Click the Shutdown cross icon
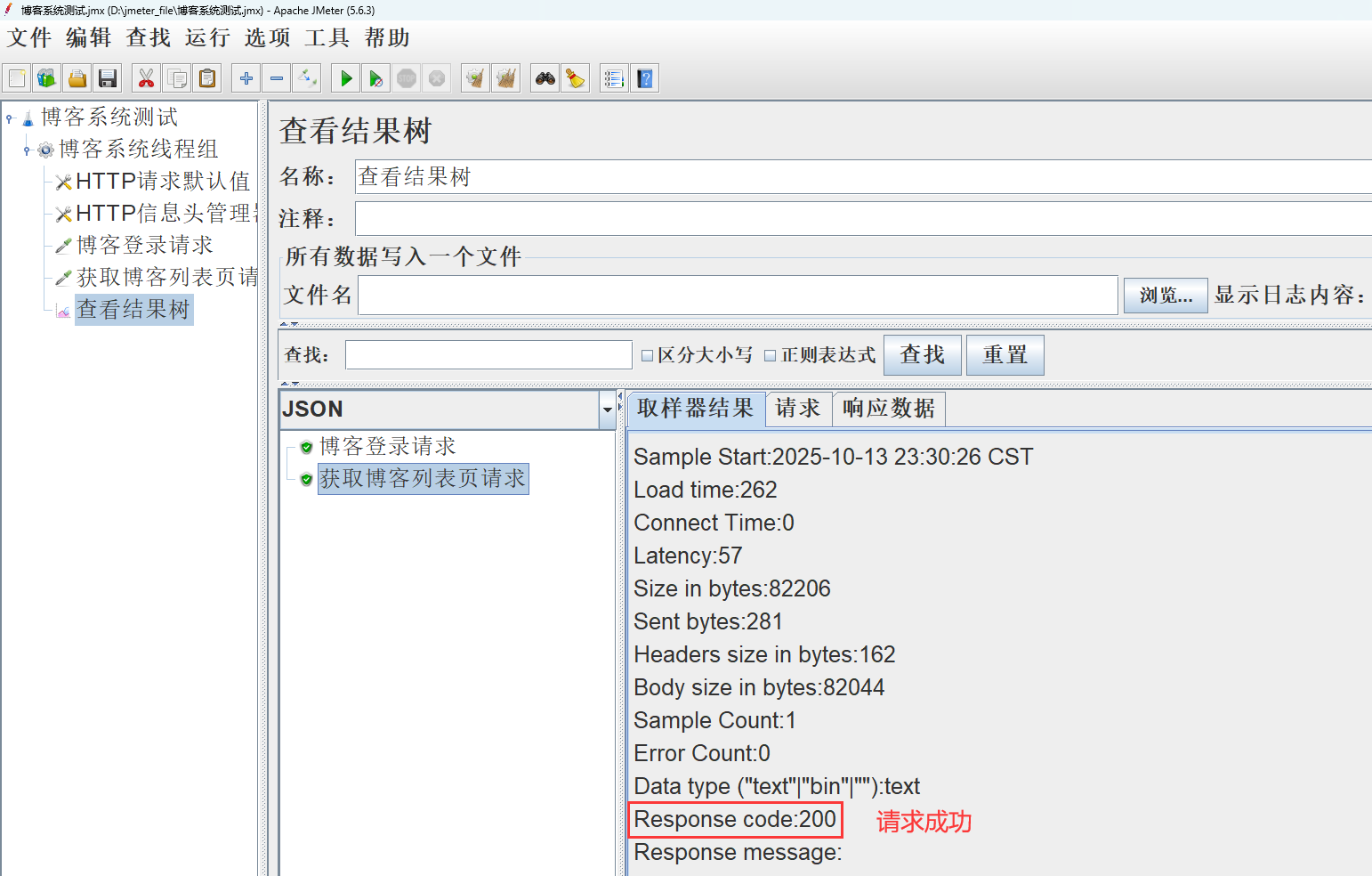This screenshot has height=876, width=1372. 437,78
